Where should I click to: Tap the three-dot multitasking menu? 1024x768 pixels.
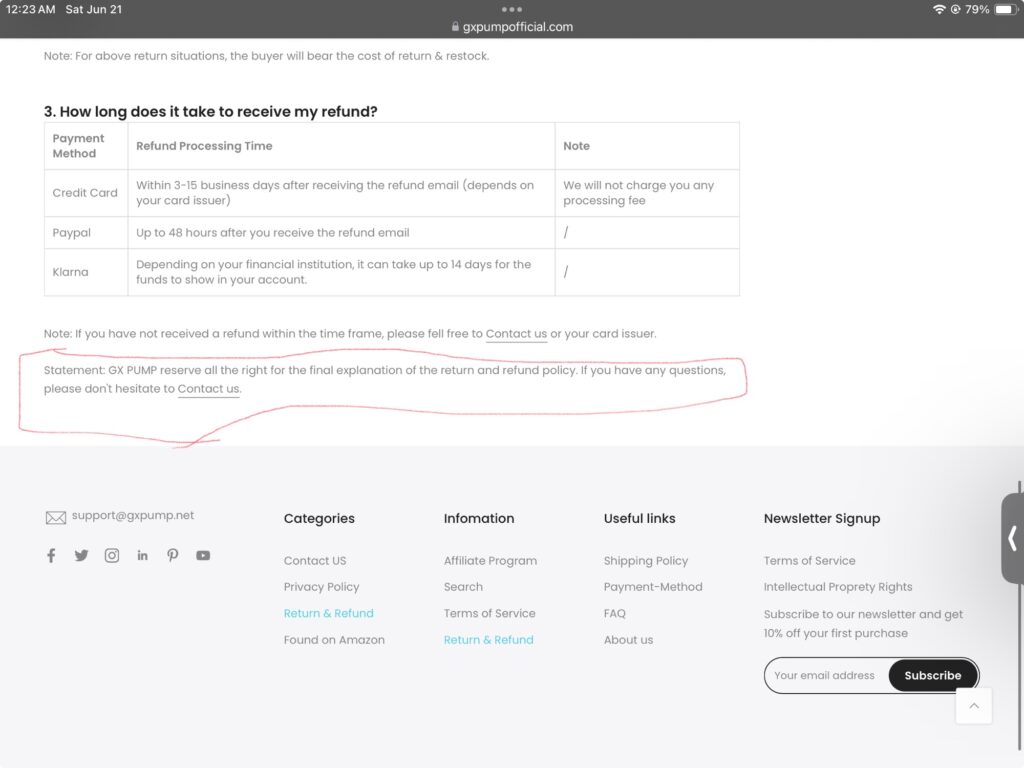[512, 9]
